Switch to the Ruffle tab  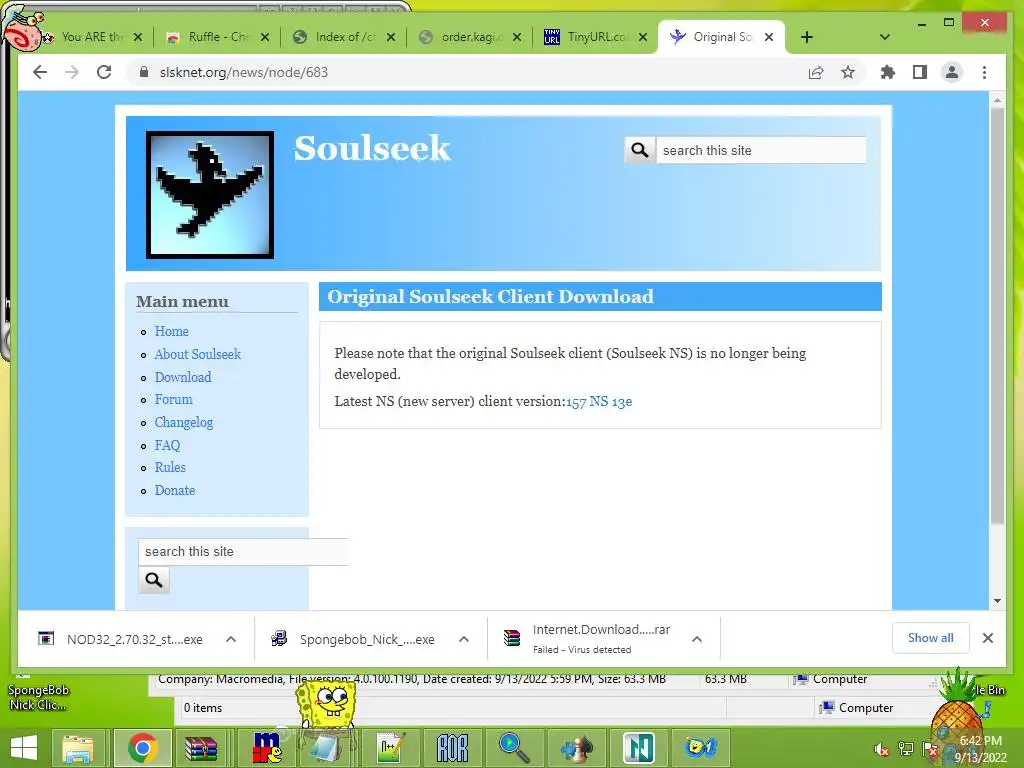[218, 37]
